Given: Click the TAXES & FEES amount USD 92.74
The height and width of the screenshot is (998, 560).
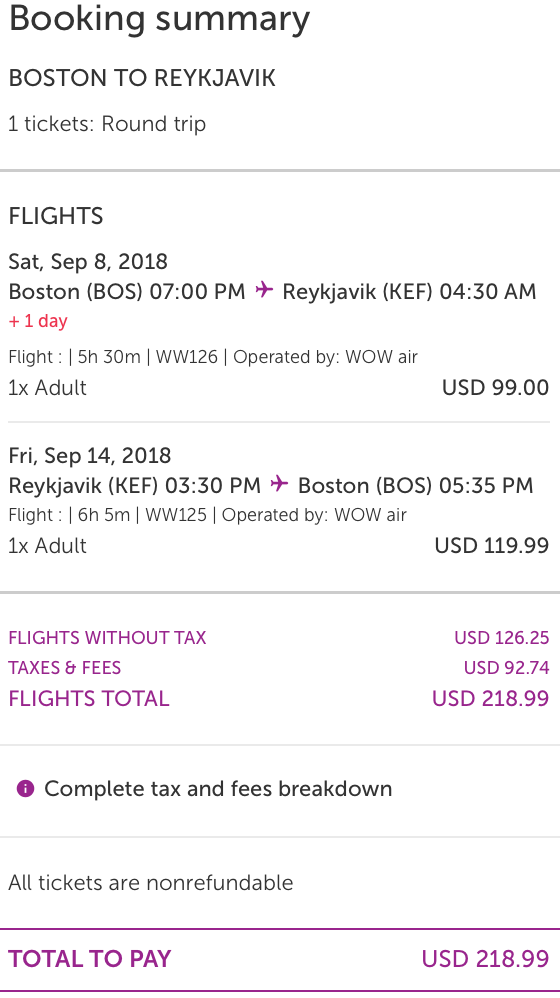Looking at the screenshot, I should point(506,668).
